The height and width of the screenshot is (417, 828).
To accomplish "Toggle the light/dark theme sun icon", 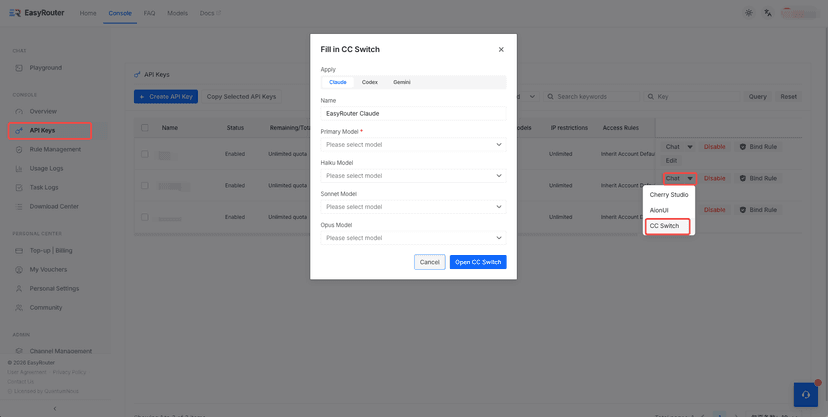I will [748, 13].
